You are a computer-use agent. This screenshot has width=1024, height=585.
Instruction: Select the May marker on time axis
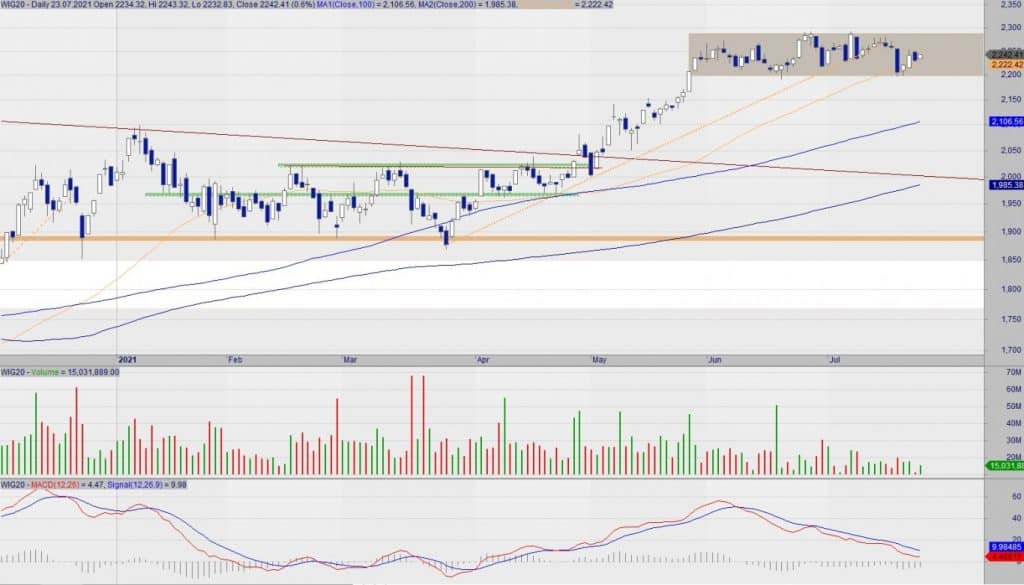pyautogui.click(x=599, y=360)
